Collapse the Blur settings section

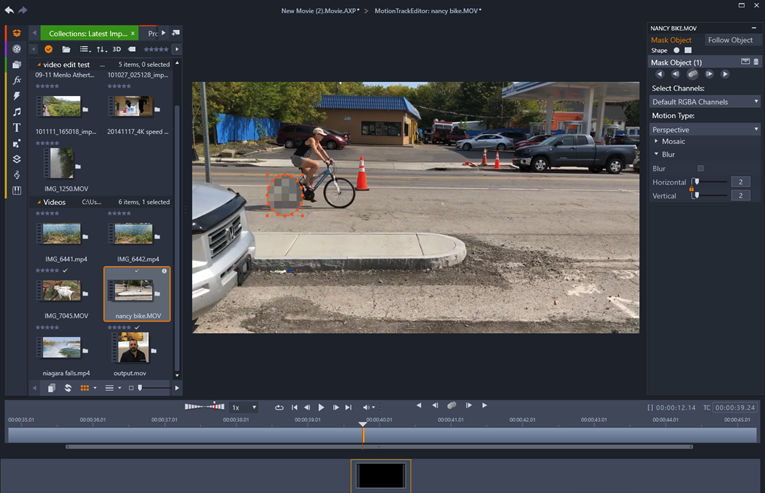656,154
